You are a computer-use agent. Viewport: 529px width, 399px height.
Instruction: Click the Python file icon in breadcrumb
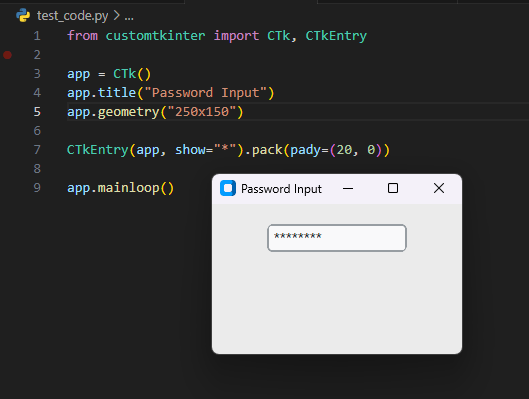pyautogui.click(x=23, y=16)
